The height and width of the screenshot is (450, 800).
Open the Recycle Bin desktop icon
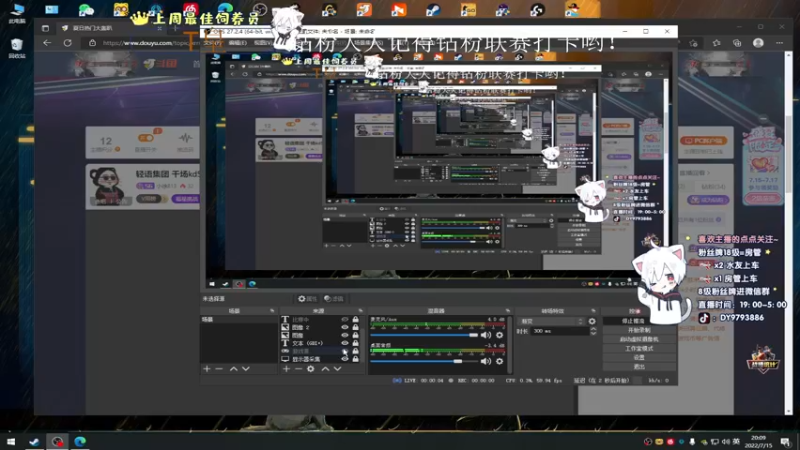(x=16, y=47)
